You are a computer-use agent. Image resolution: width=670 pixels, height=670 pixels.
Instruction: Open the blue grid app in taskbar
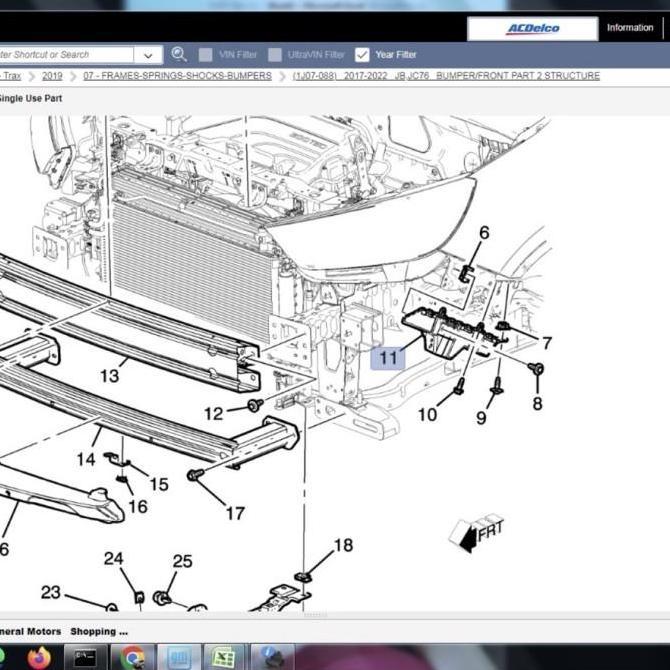point(179,658)
